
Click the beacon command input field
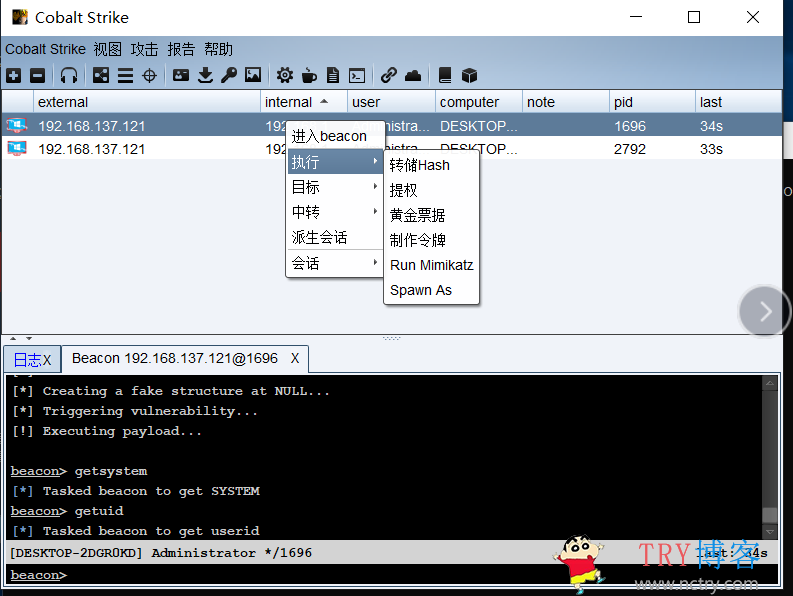click(x=393, y=575)
